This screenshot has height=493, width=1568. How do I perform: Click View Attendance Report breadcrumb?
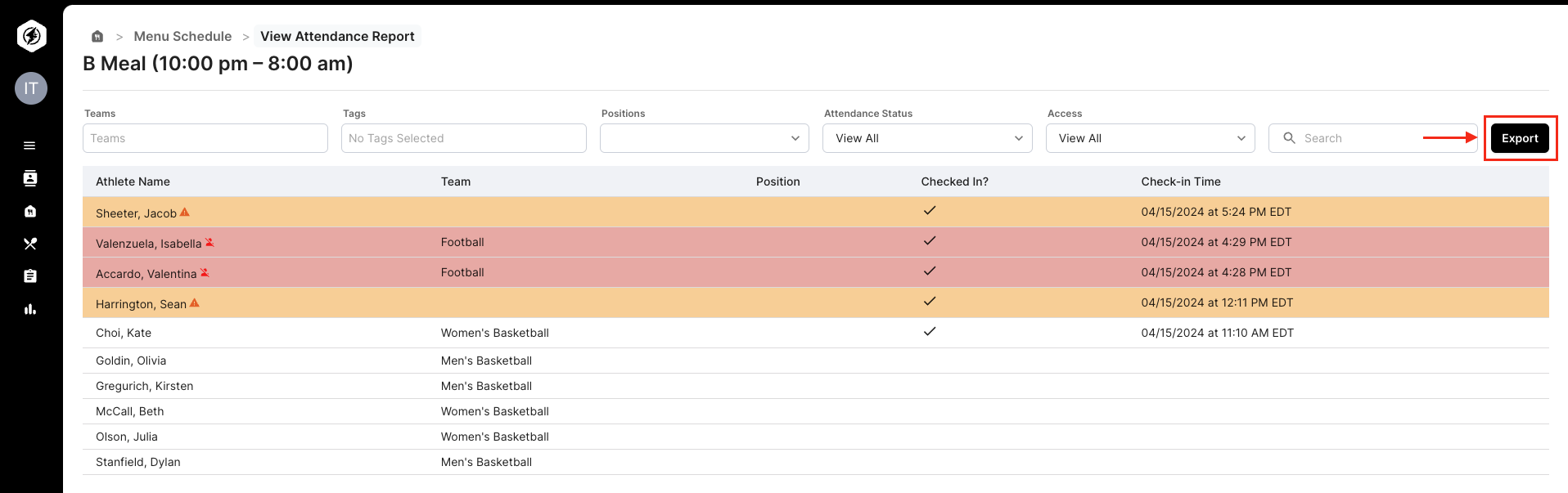[x=337, y=36]
